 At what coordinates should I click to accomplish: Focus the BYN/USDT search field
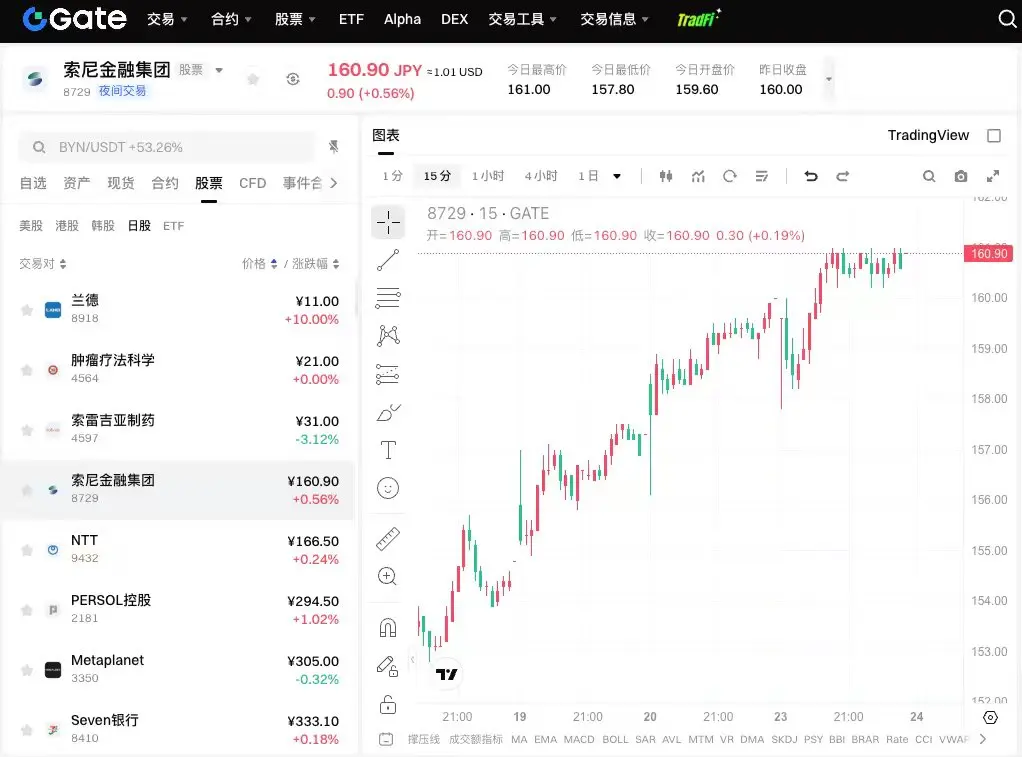(166, 147)
